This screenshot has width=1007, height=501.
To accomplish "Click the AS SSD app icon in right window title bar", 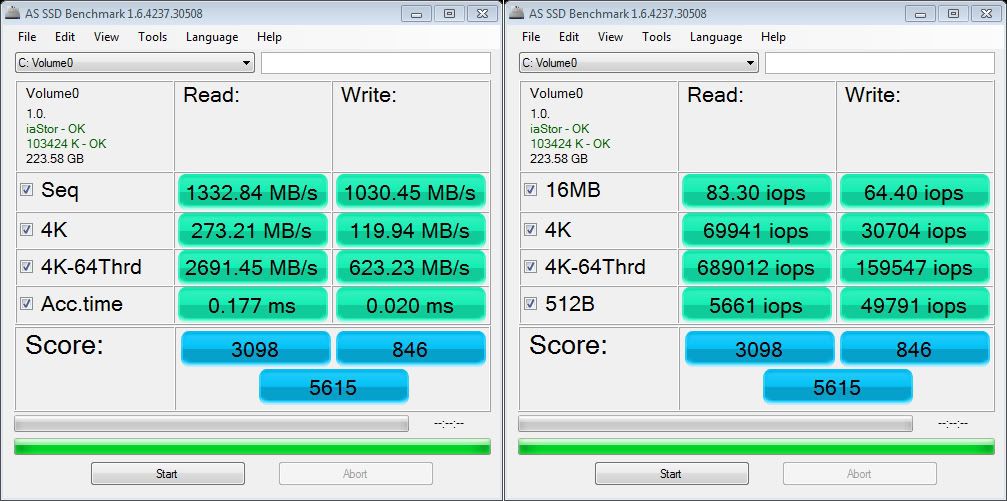I will pos(518,13).
